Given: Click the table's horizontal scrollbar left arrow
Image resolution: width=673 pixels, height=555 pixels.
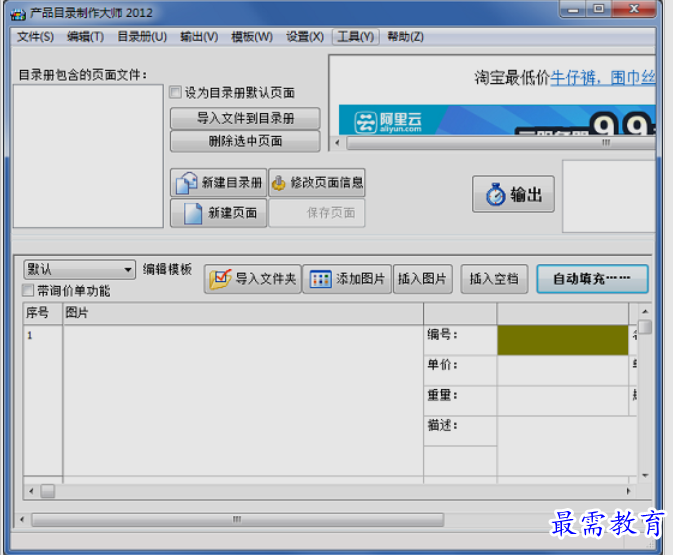Looking at the screenshot, I should point(31,491).
